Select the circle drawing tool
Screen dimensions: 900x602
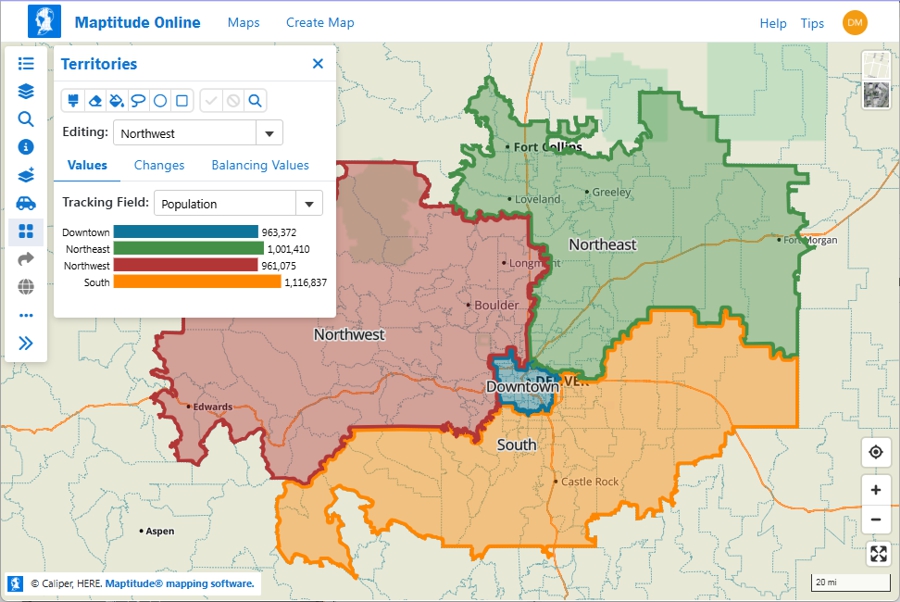pos(161,100)
